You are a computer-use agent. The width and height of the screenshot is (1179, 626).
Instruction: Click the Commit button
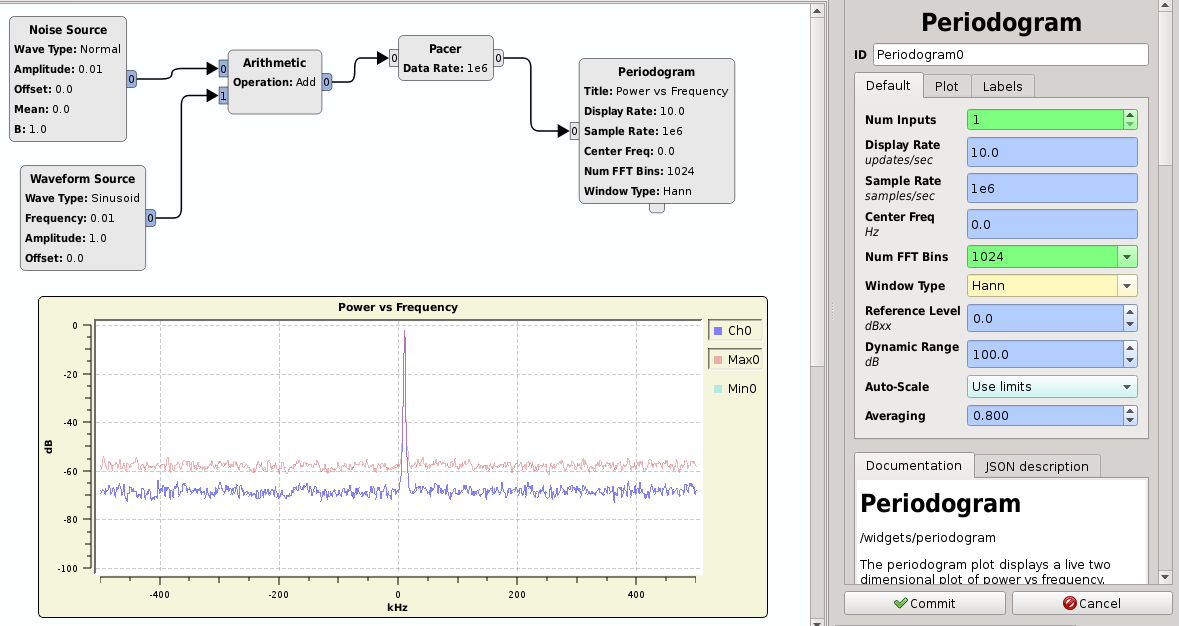[x=924, y=603]
